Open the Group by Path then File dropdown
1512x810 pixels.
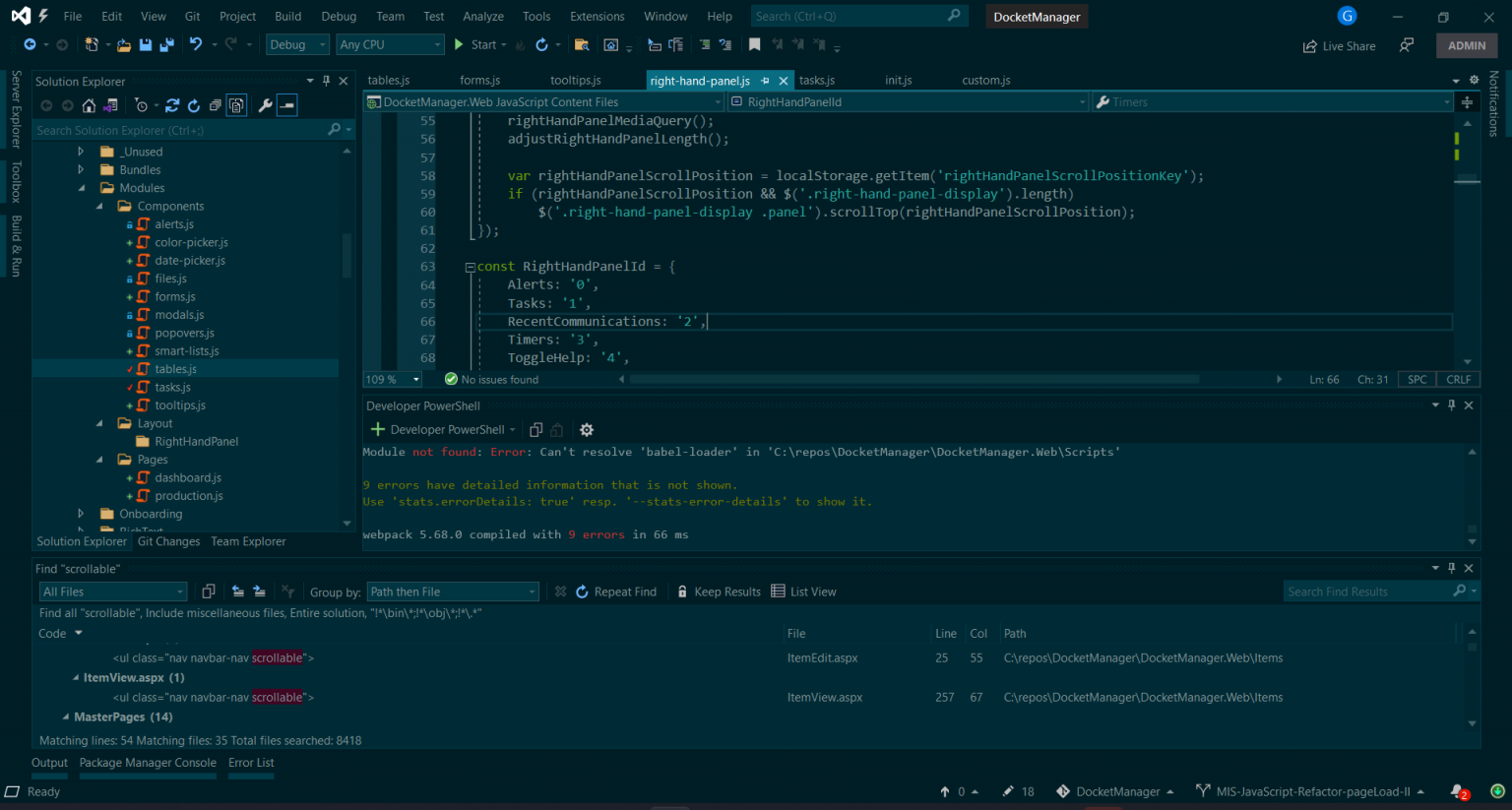pyautogui.click(x=452, y=591)
